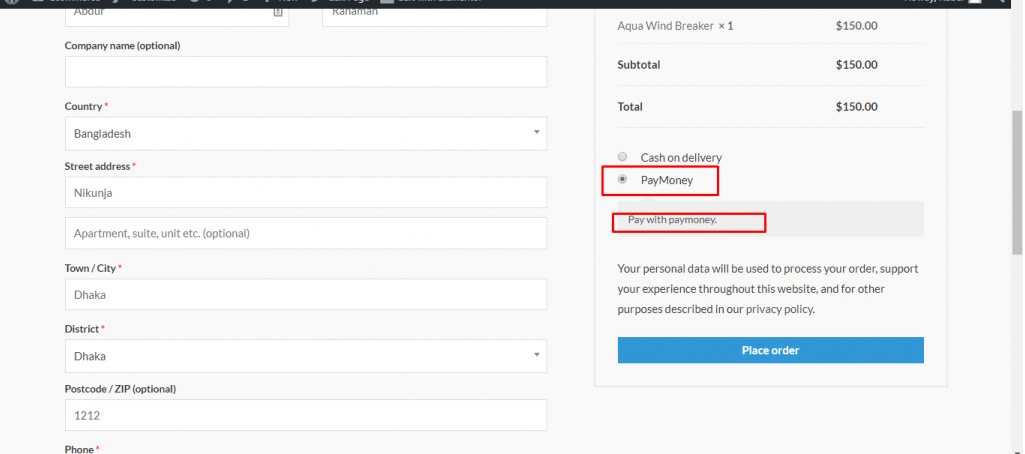The height and width of the screenshot is (454, 1025).
Task: Edit the Town / City field
Action: 305,295
